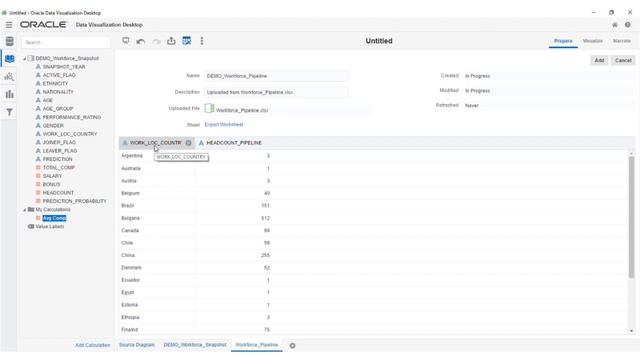The image size is (640, 360).
Task: Click the Present mode toolbar icon
Action: point(126,41)
